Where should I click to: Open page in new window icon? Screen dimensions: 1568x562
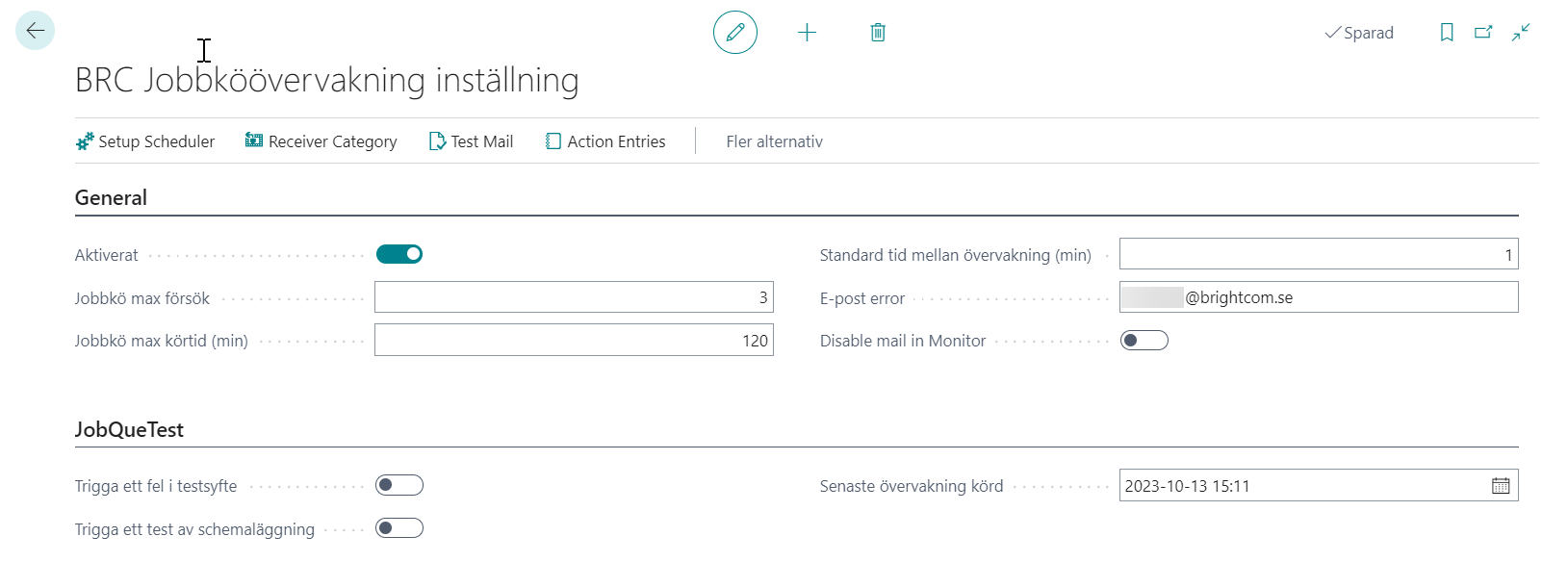click(1483, 33)
